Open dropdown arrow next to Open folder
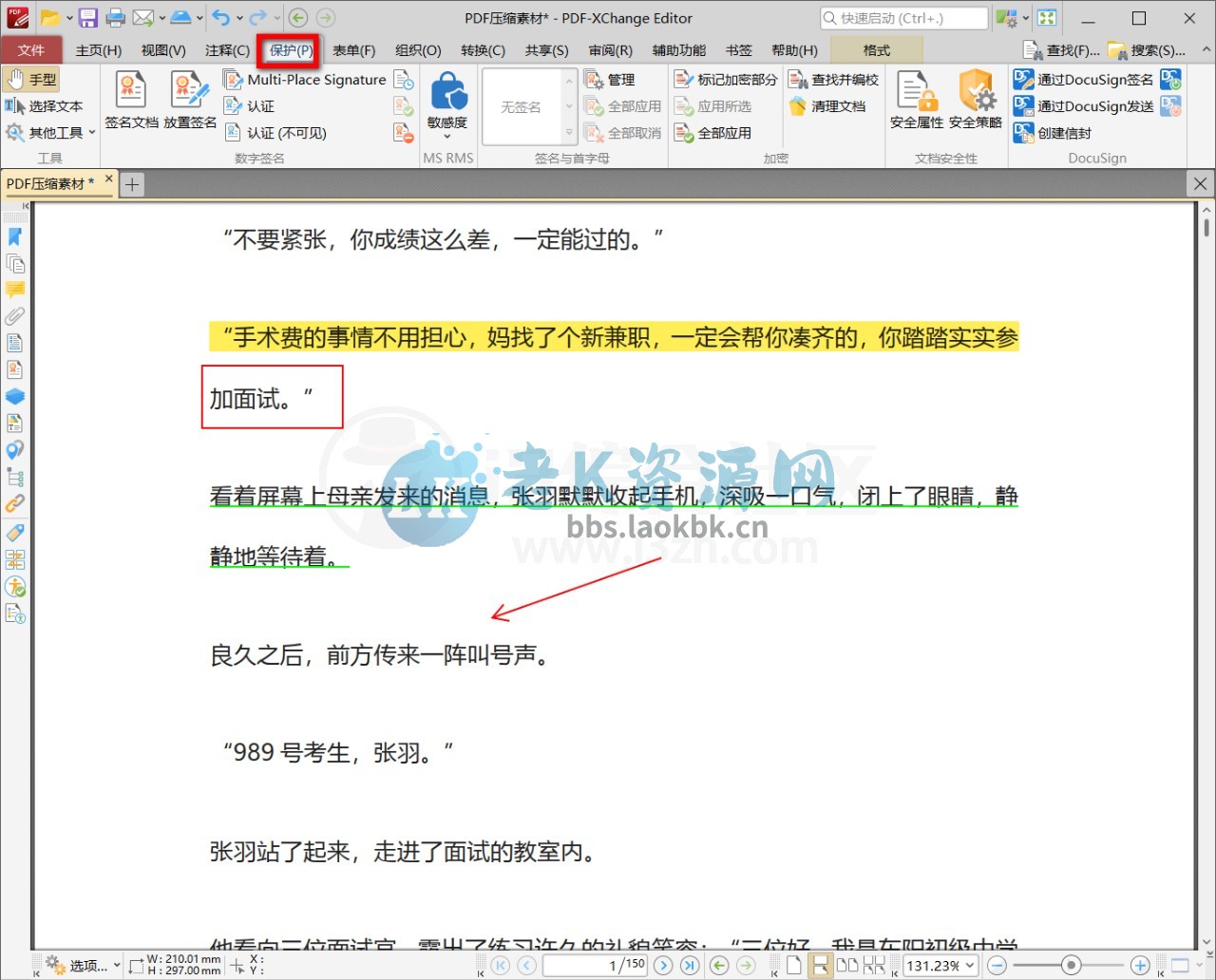The image size is (1216, 980). (69, 18)
